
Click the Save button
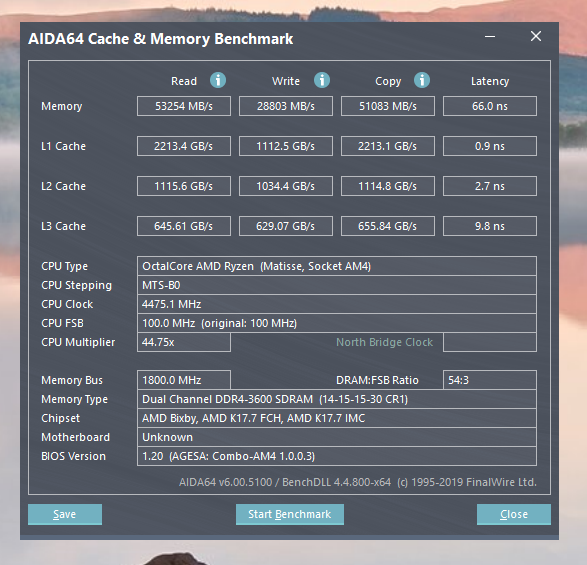65,514
